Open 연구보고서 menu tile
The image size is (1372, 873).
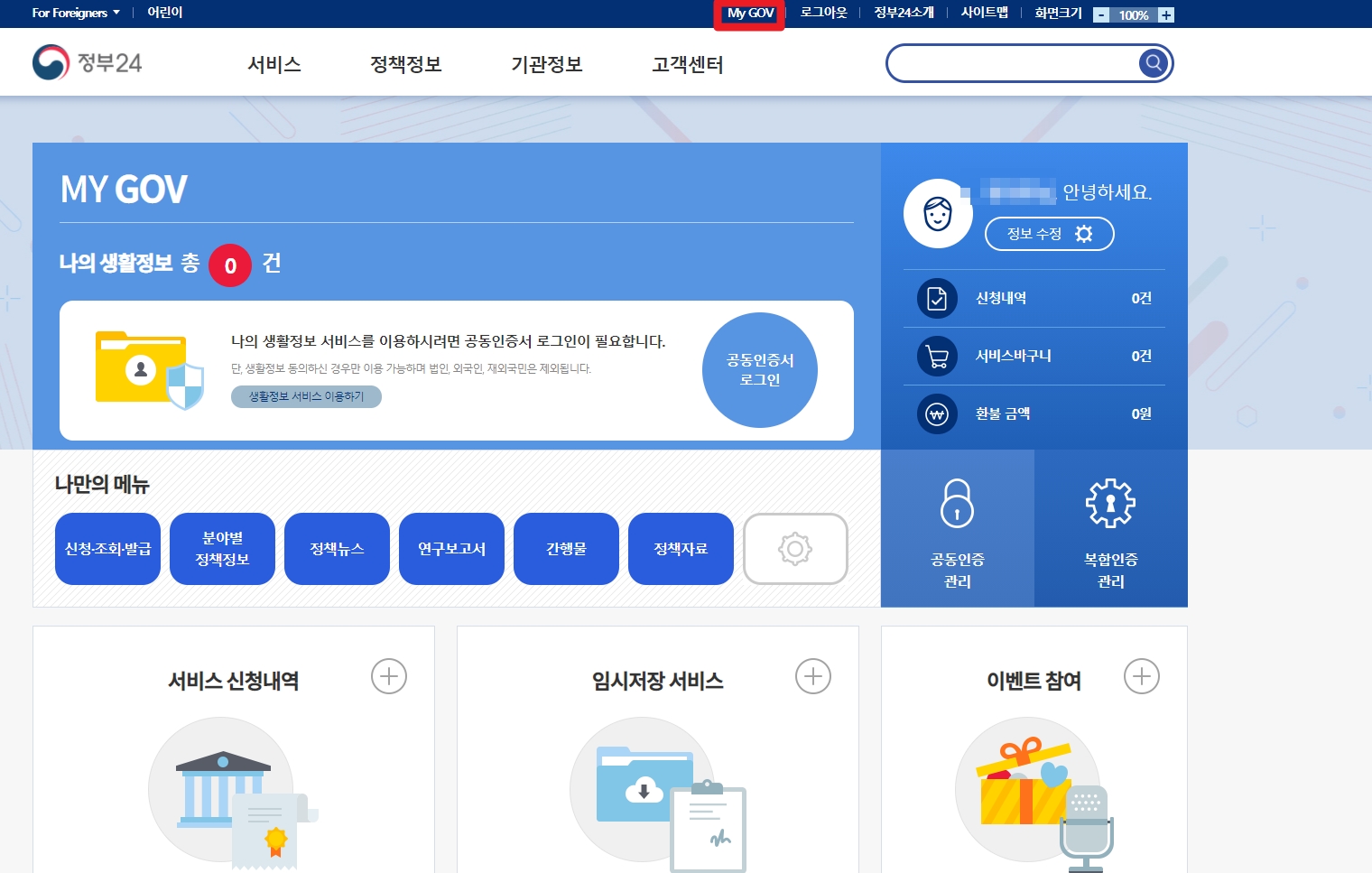pyautogui.click(x=451, y=549)
